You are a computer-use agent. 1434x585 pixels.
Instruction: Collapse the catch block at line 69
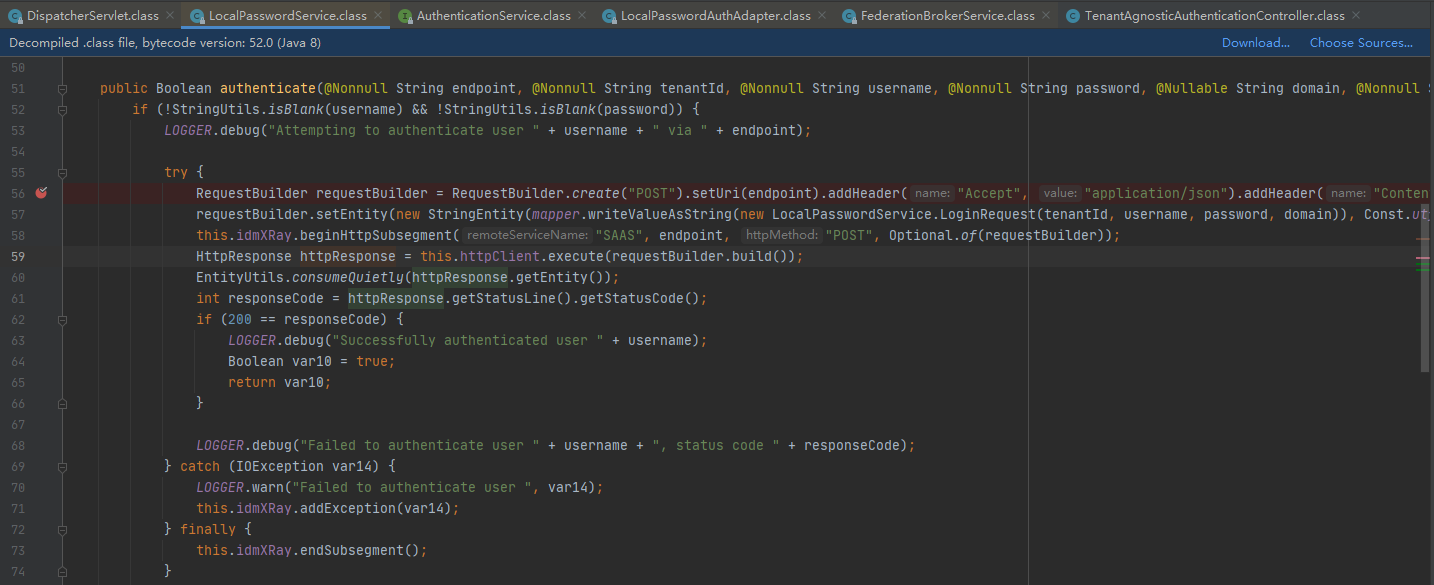coord(62,466)
